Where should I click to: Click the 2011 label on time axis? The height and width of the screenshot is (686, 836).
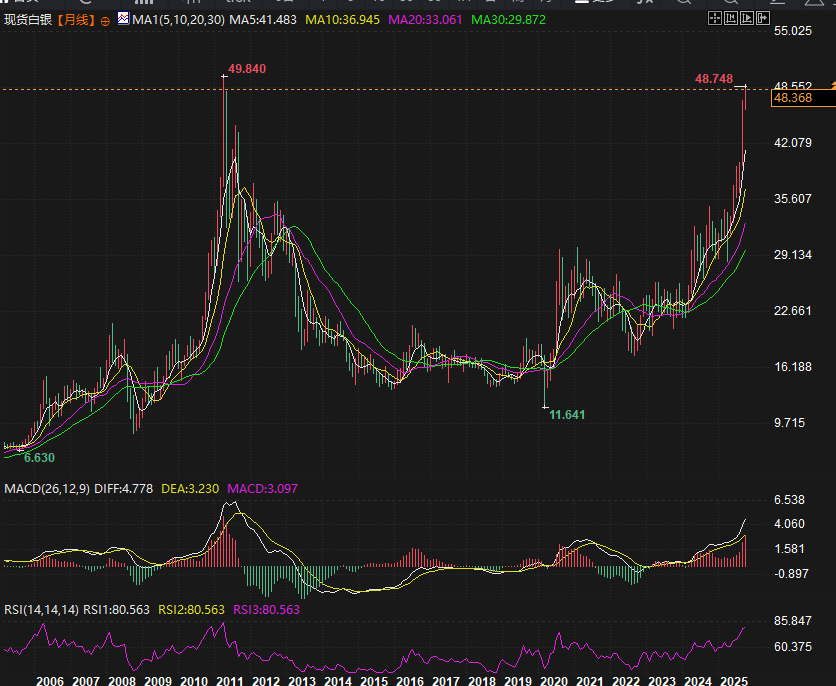tap(230, 680)
